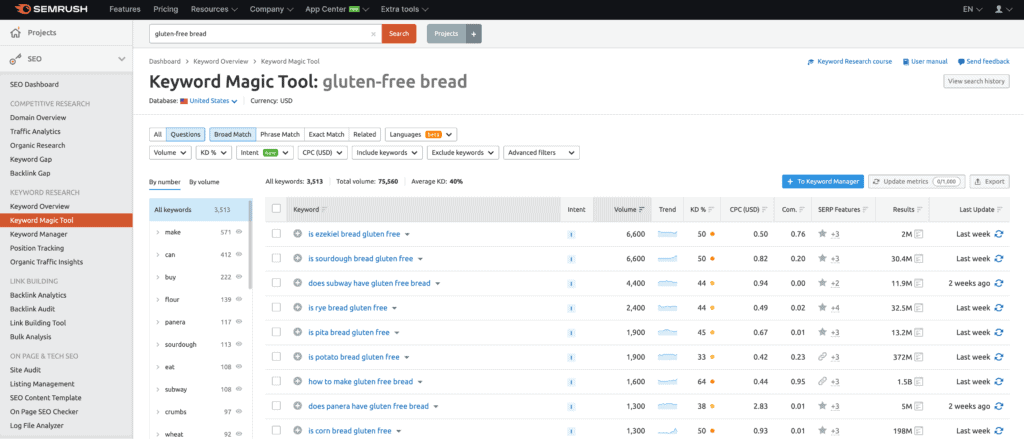Click the user profile icon in header
The height and width of the screenshot is (439, 1024).
(x=999, y=9)
